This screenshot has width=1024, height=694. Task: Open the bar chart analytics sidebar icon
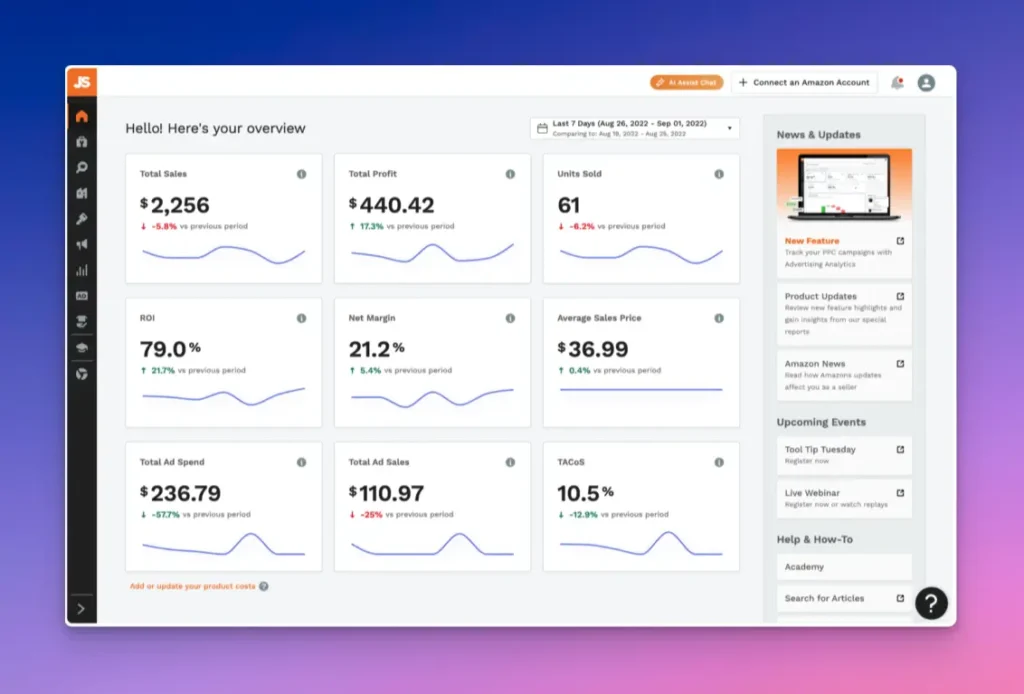pyautogui.click(x=82, y=270)
